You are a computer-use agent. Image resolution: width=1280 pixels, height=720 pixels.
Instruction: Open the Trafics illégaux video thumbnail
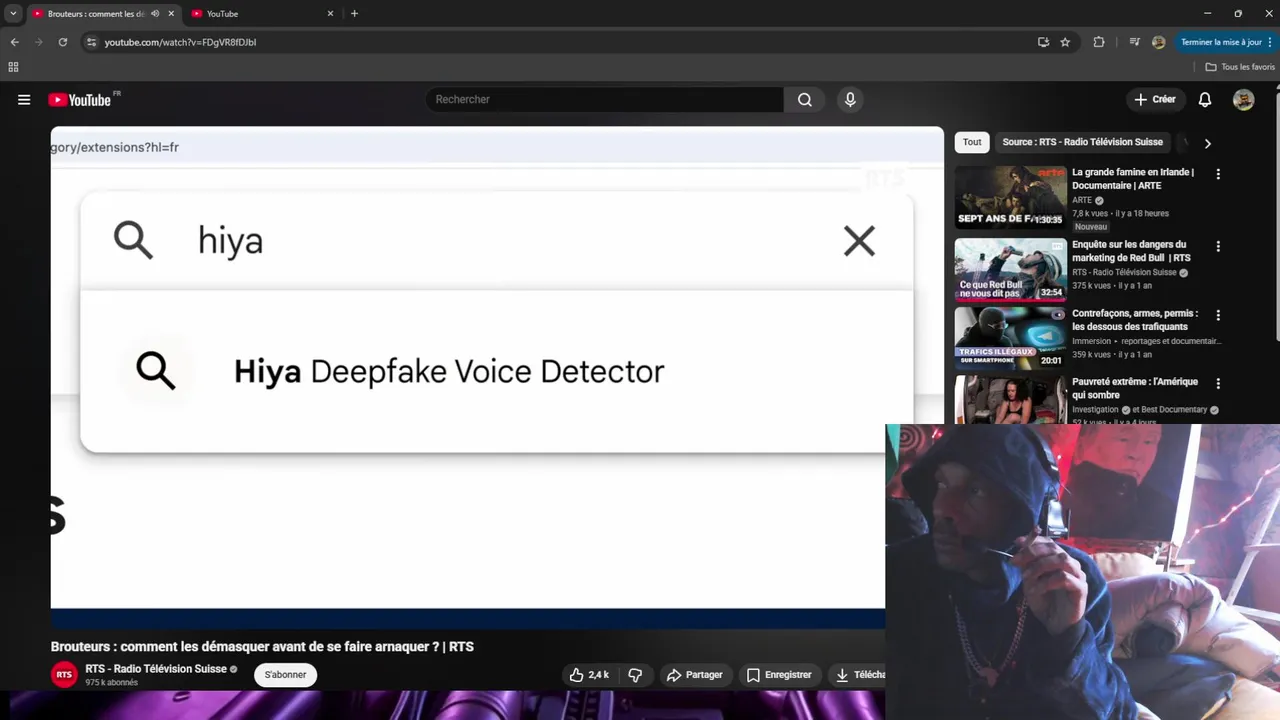(1010, 338)
